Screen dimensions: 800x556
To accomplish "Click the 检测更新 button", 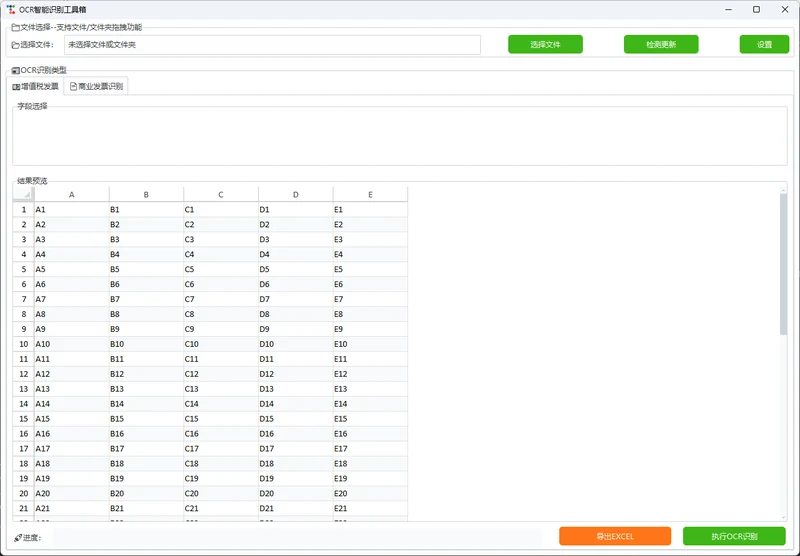I will [x=661, y=44].
